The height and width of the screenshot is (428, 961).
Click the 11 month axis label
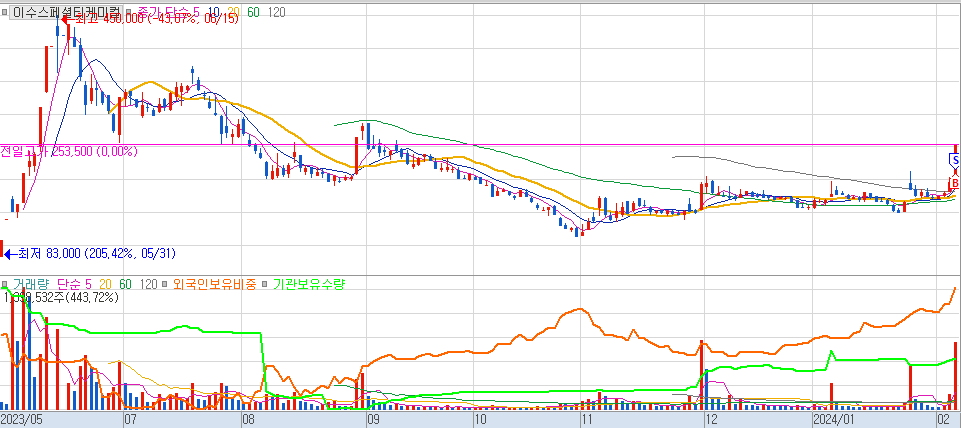click(x=587, y=421)
